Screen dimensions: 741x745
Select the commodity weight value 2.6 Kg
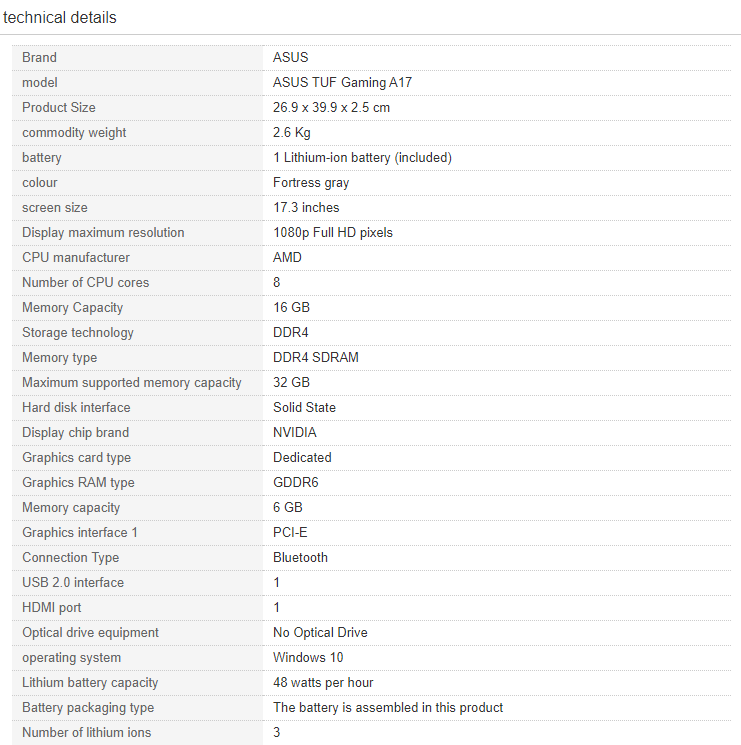[292, 133]
